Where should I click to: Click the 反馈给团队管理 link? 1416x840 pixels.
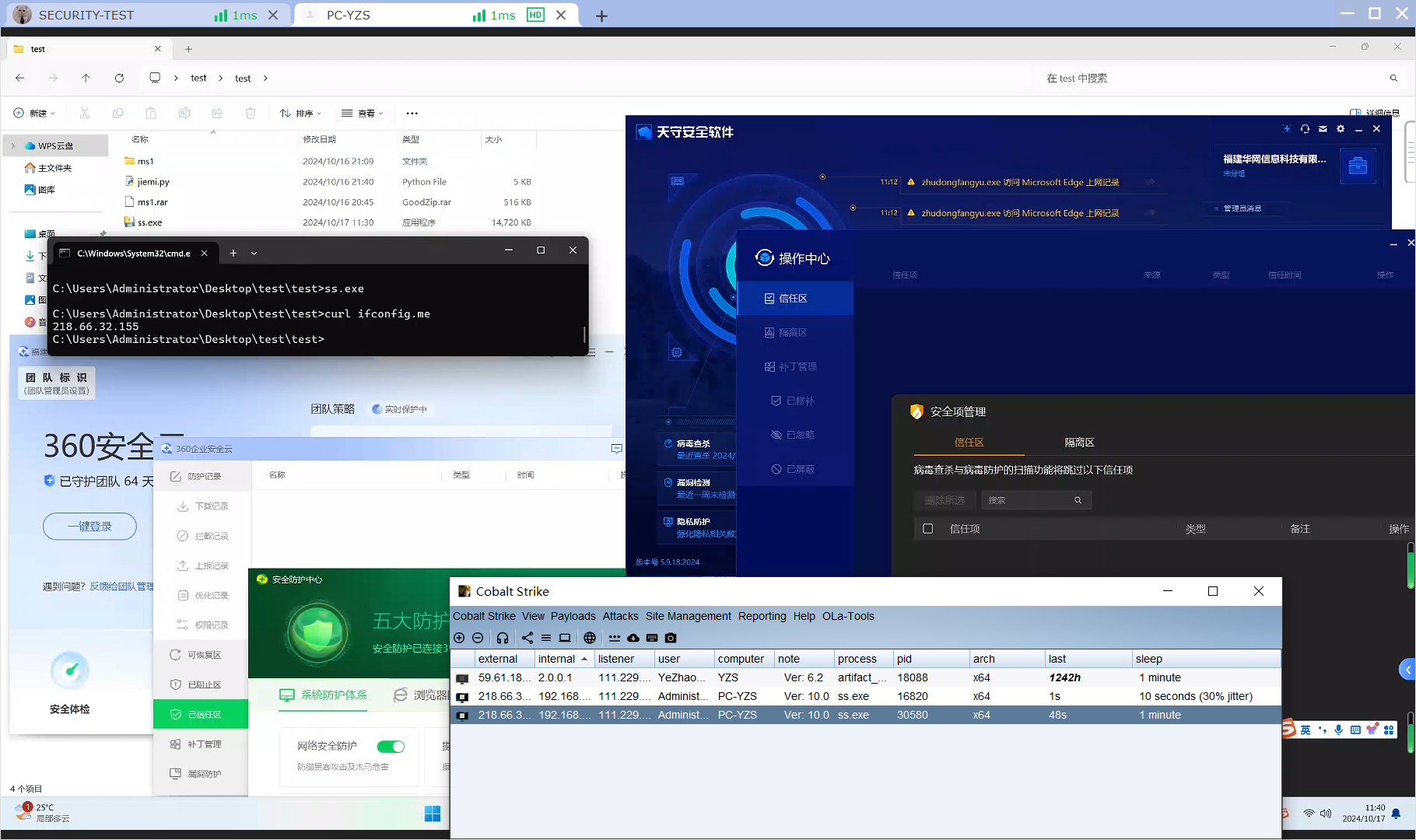[121, 586]
